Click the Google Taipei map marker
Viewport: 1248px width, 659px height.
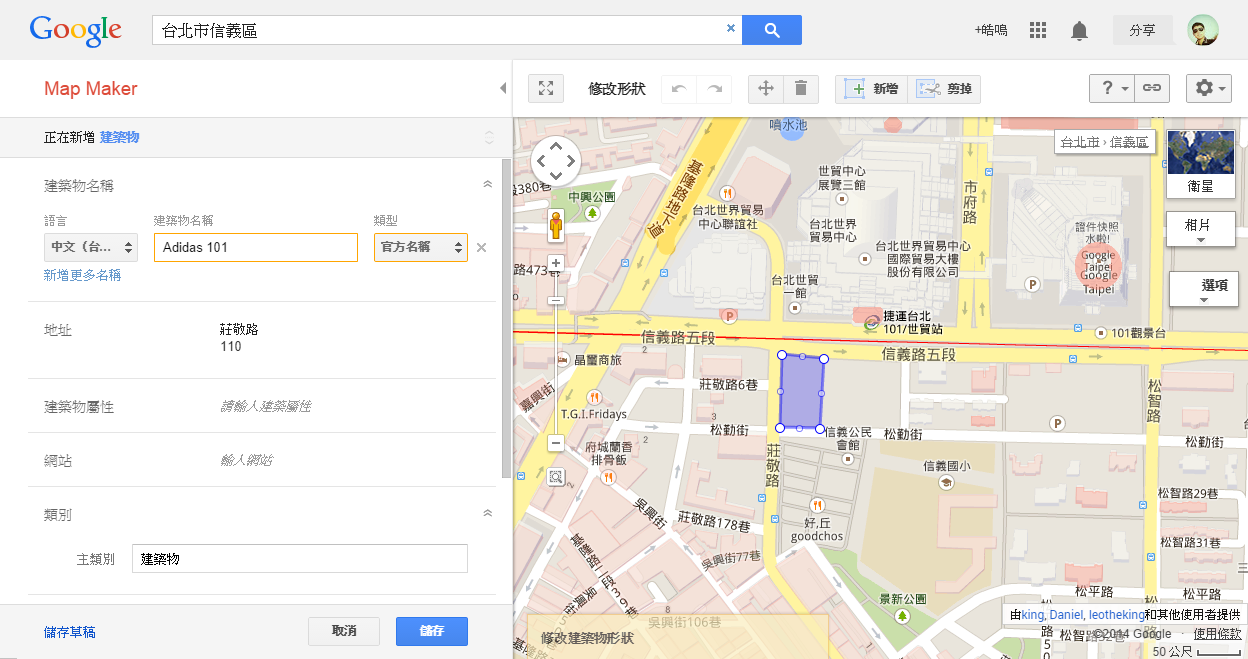click(1099, 265)
